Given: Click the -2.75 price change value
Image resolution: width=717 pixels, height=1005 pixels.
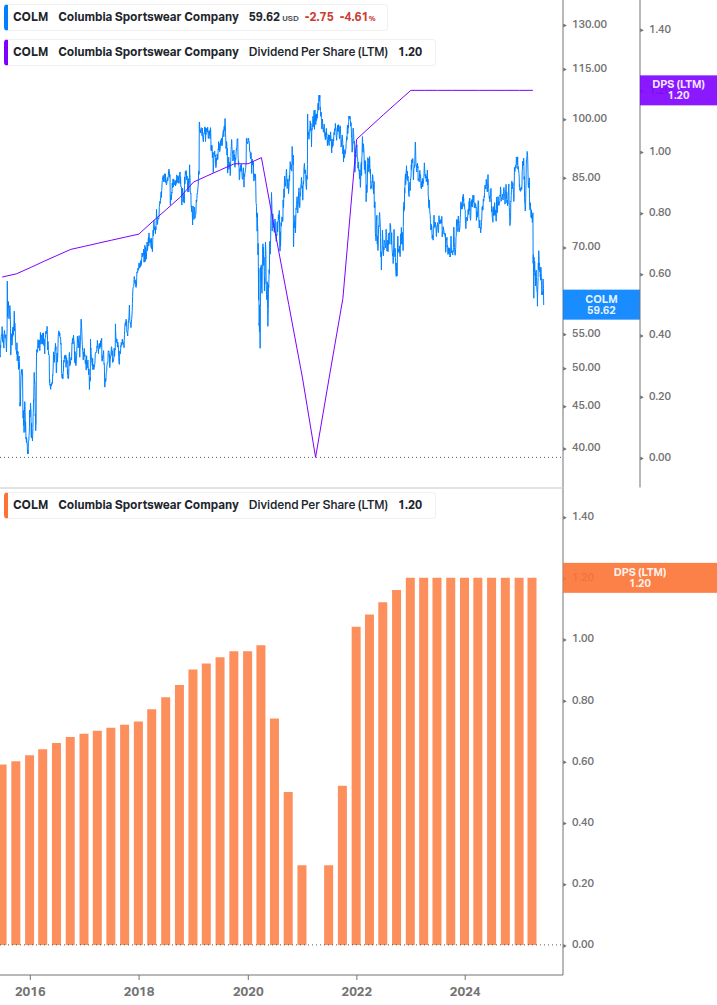Looking at the screenshot, I should coord(319,17).
